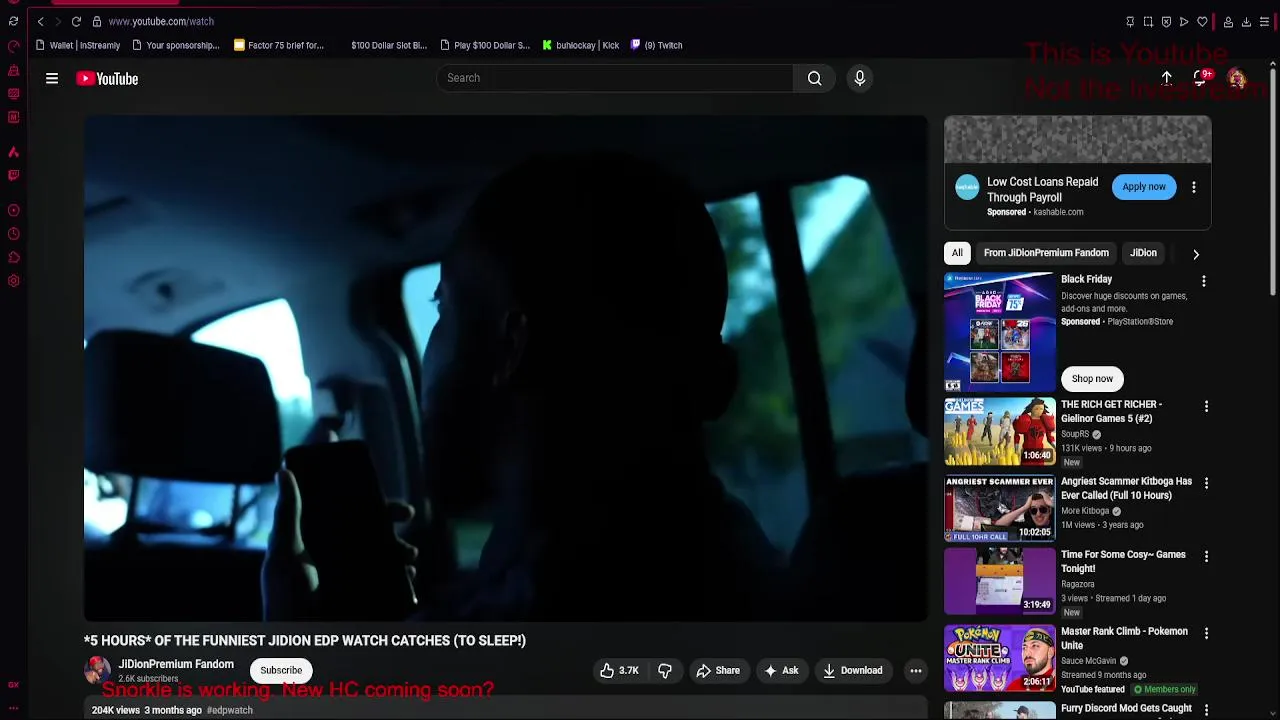Open options for Angriest Scammer Kitboga video

click(x=1206, y=483)
